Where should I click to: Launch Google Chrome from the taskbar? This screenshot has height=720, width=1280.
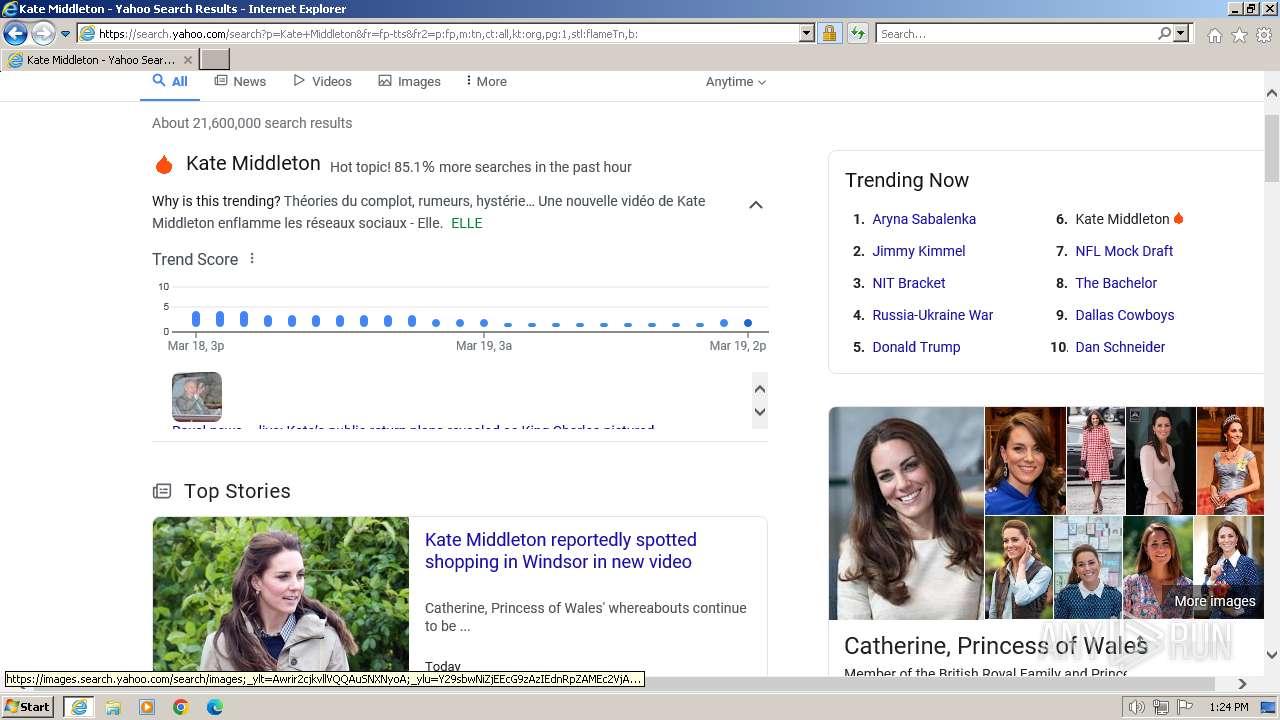(x=181, y=707)
